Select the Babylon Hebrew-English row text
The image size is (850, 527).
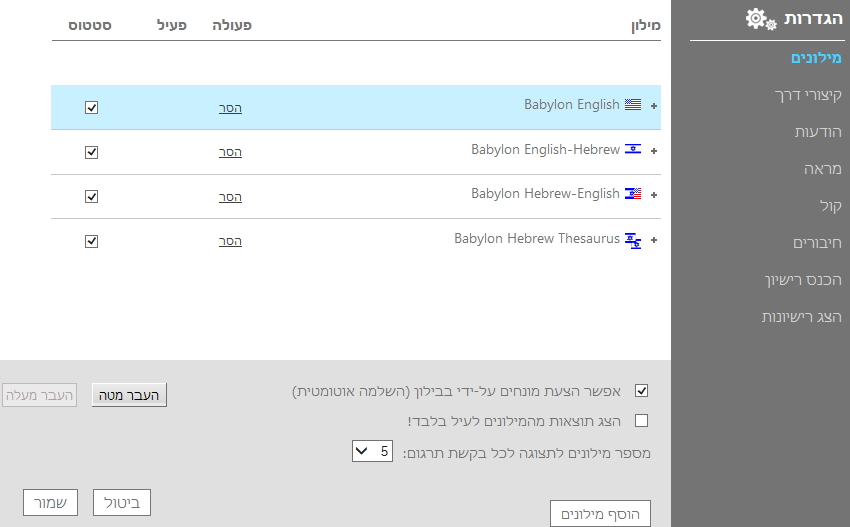(x=545, y=194)
